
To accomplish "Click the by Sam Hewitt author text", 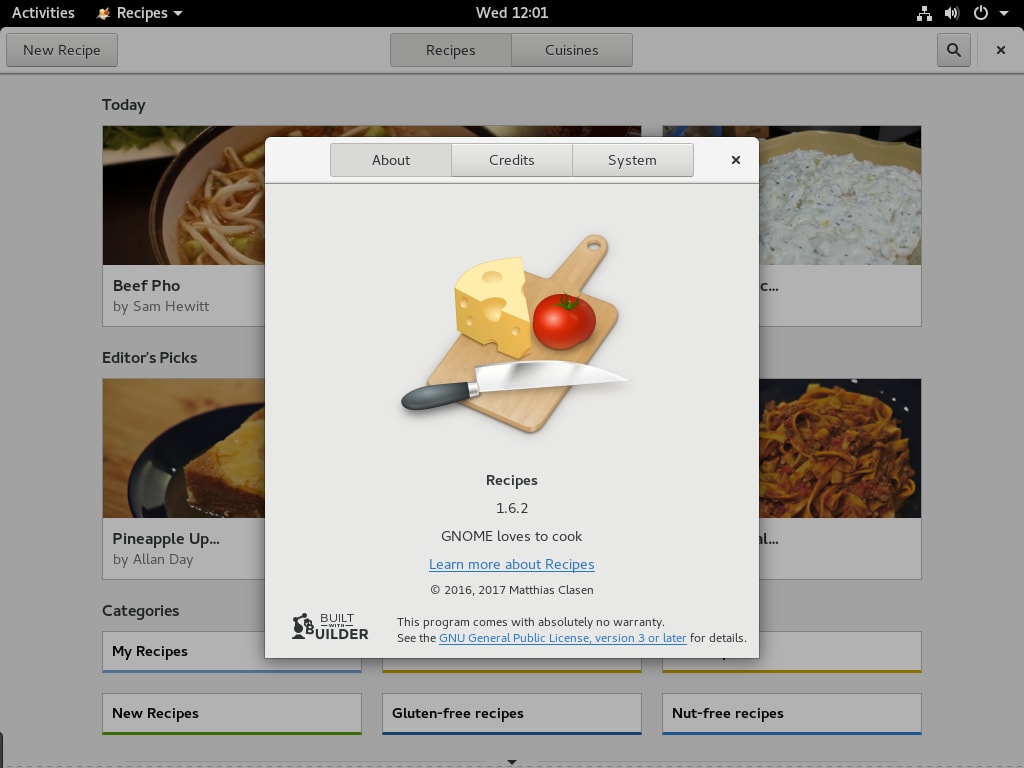I will pos(161,306).
